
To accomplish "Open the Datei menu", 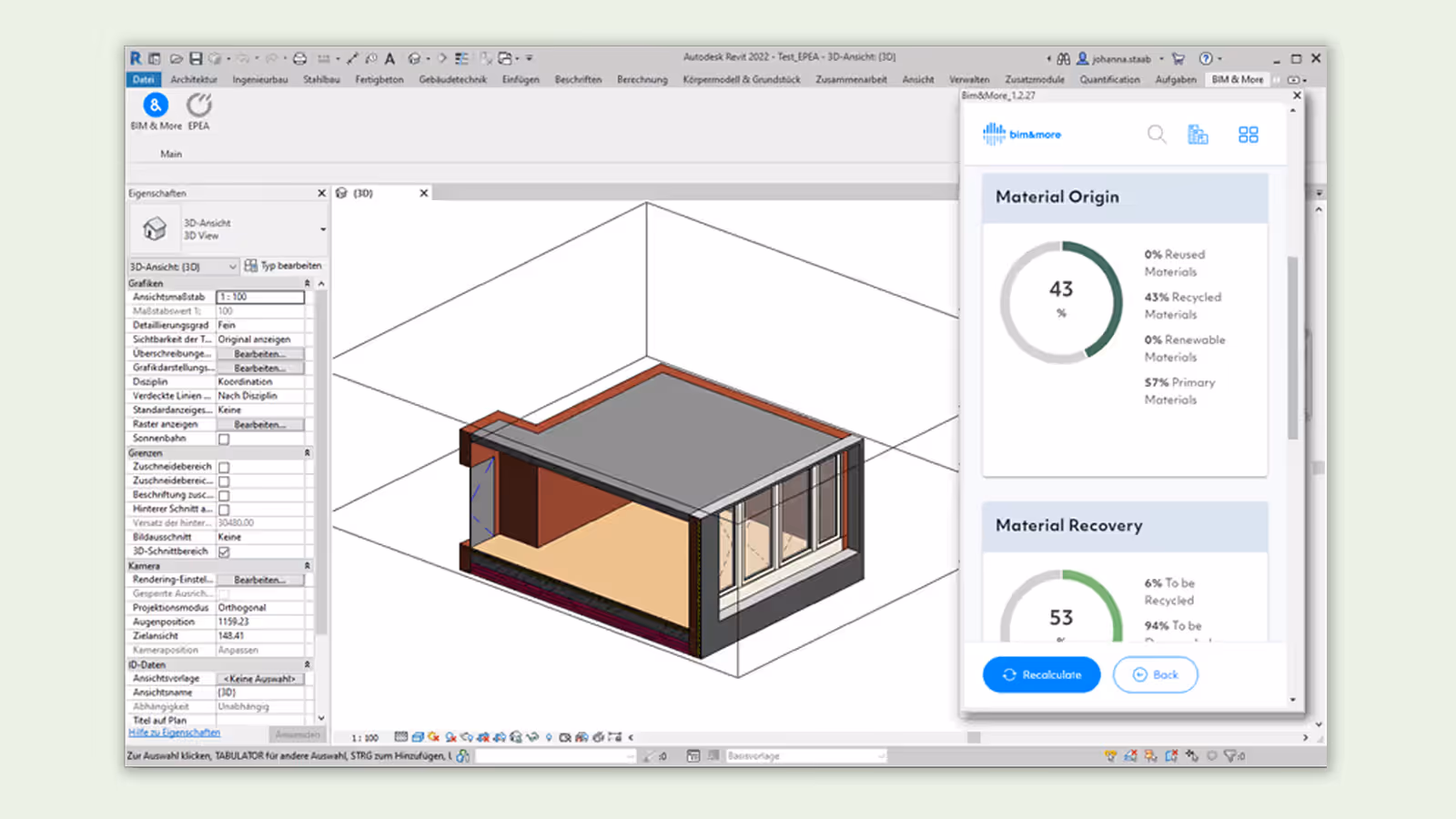I will [x=144, y=80].
